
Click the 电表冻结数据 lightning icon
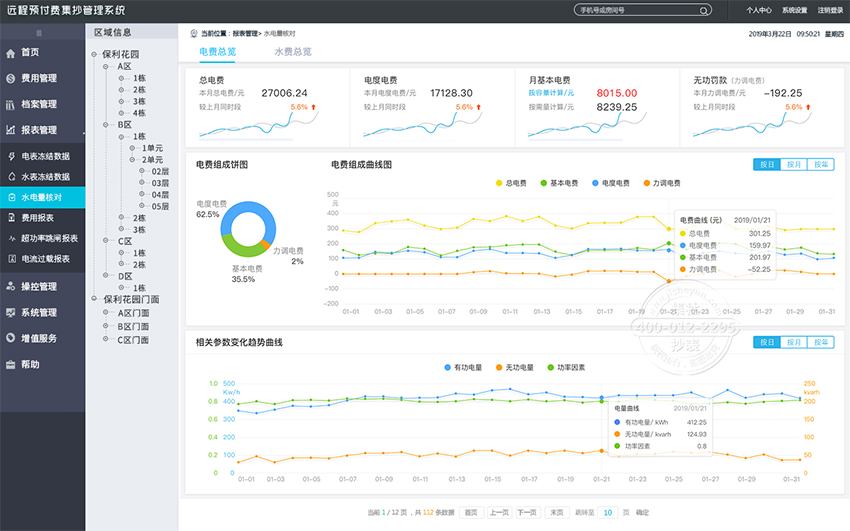point(11,156)
